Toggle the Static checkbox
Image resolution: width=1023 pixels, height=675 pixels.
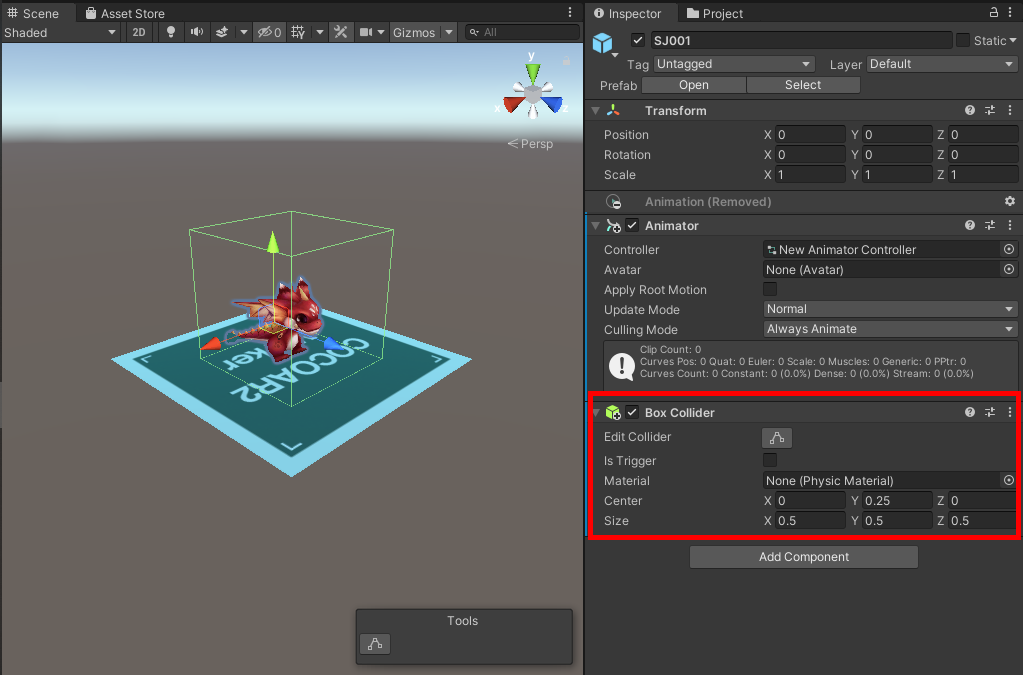click(x=963, y=40)
